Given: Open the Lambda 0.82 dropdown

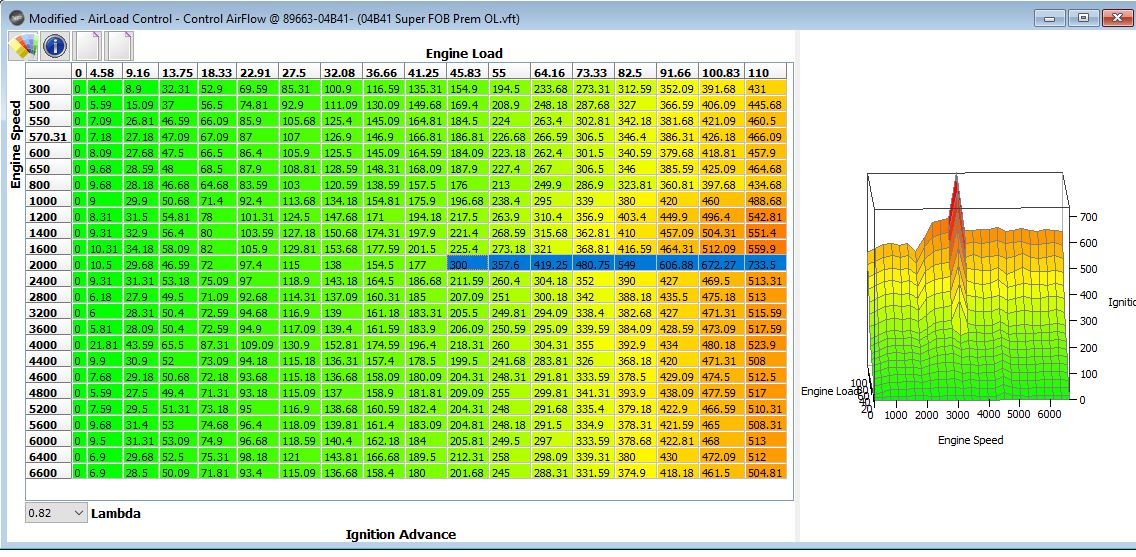Looking at the screenshot, I should click(56, 513).
